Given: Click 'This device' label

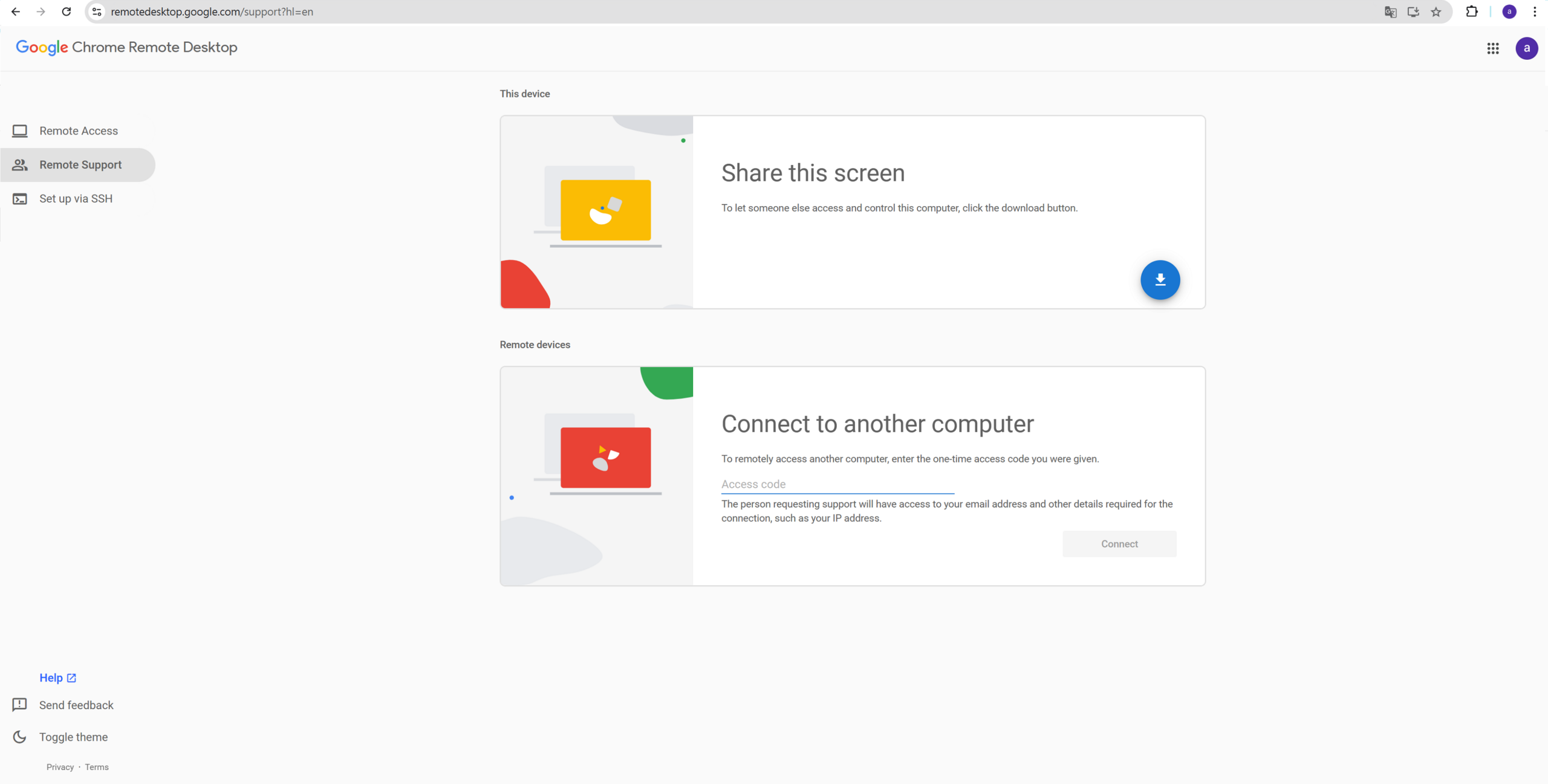Looking at the screenshot, I should coord(525,94).
